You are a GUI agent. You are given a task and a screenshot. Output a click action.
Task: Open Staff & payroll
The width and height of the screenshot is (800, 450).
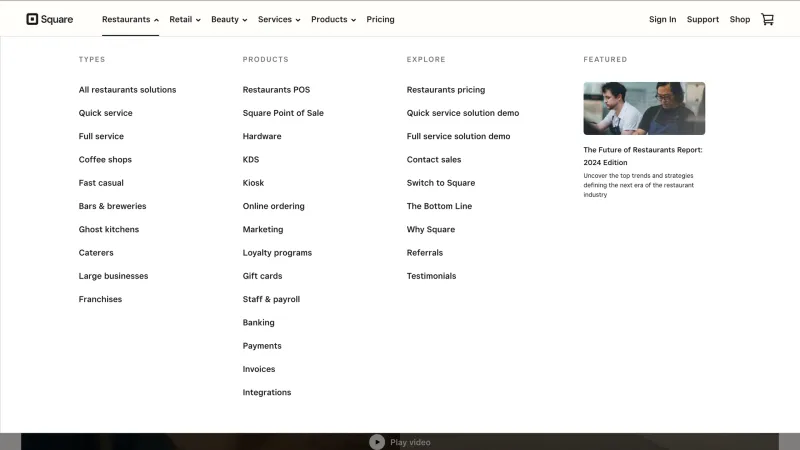coord(271,299)
